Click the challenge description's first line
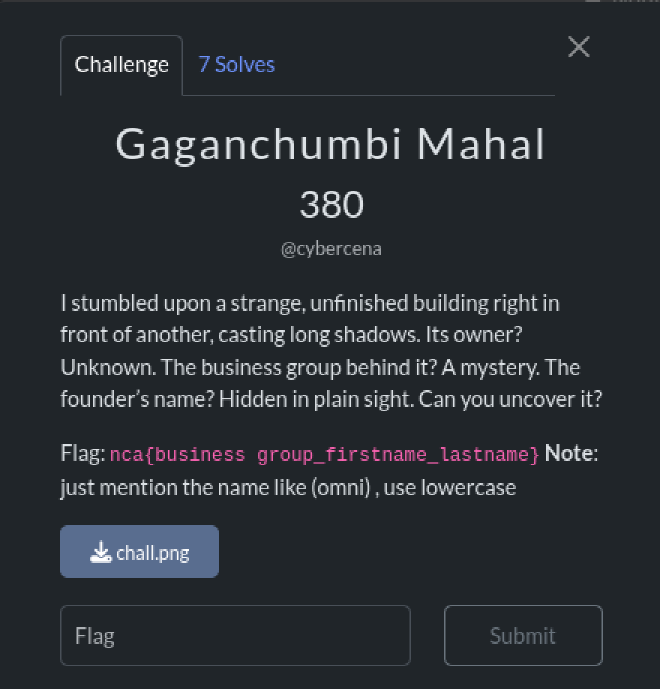The image size is (660, 689). coord(310,302)
